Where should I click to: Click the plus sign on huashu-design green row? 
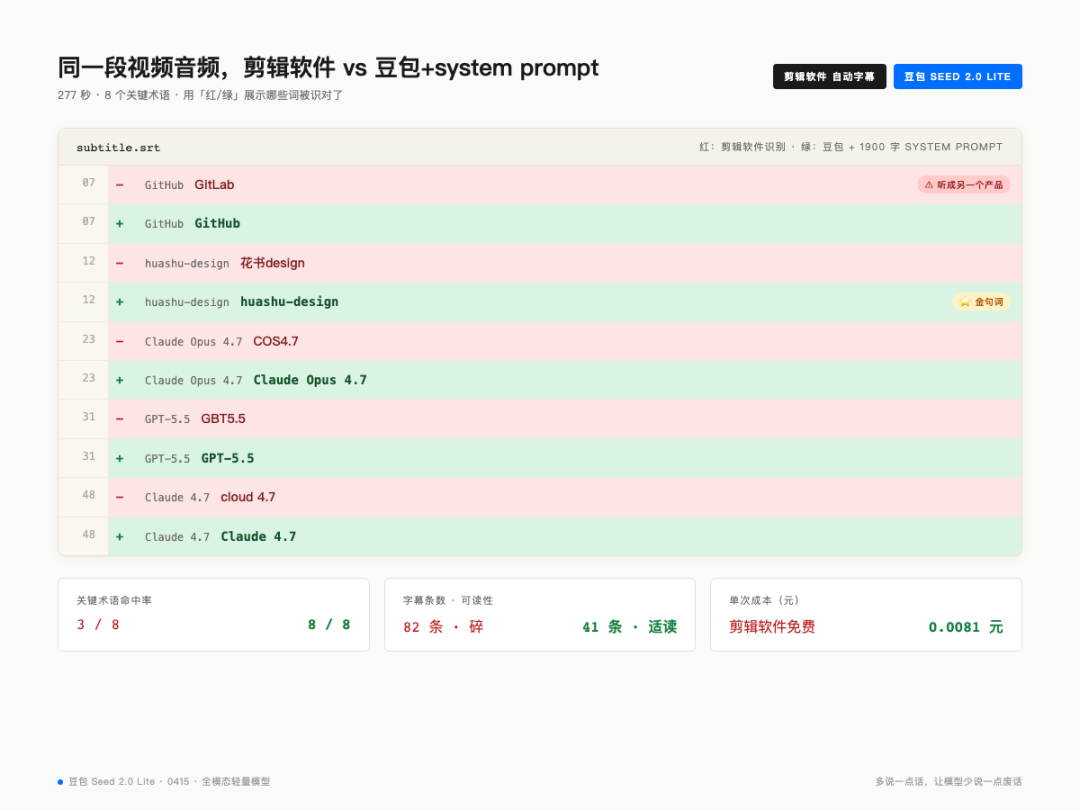click(x=120, y=302)
